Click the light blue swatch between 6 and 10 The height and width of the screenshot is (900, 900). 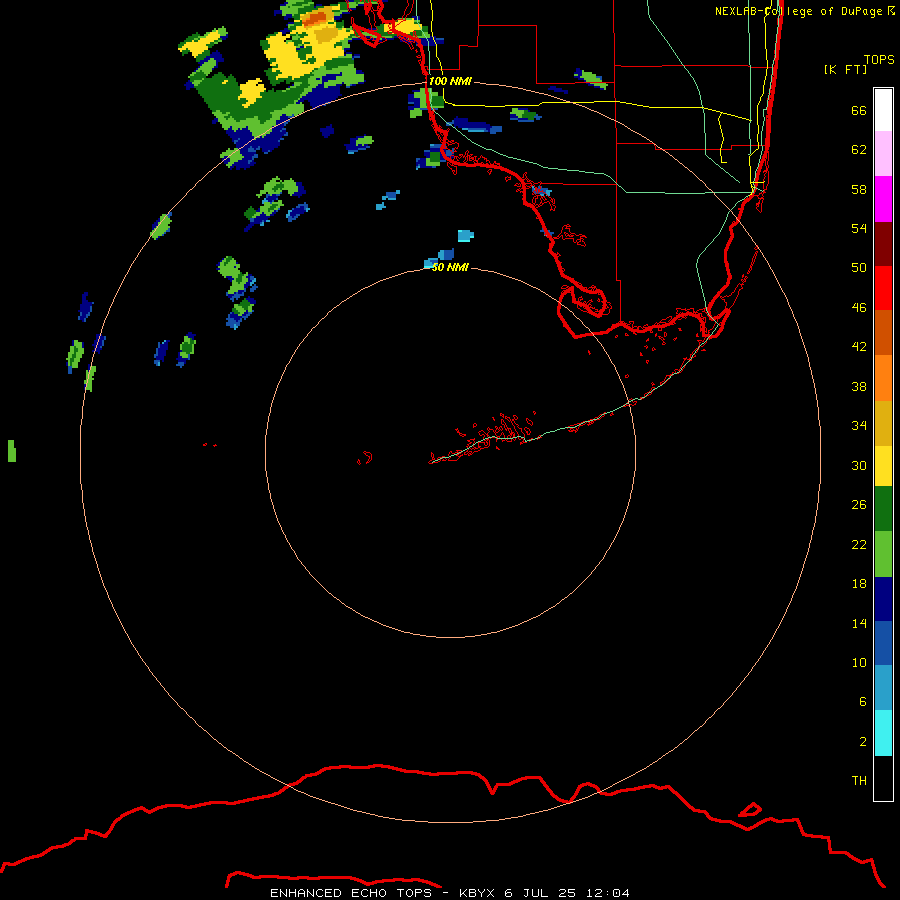(x=883, y=688)
